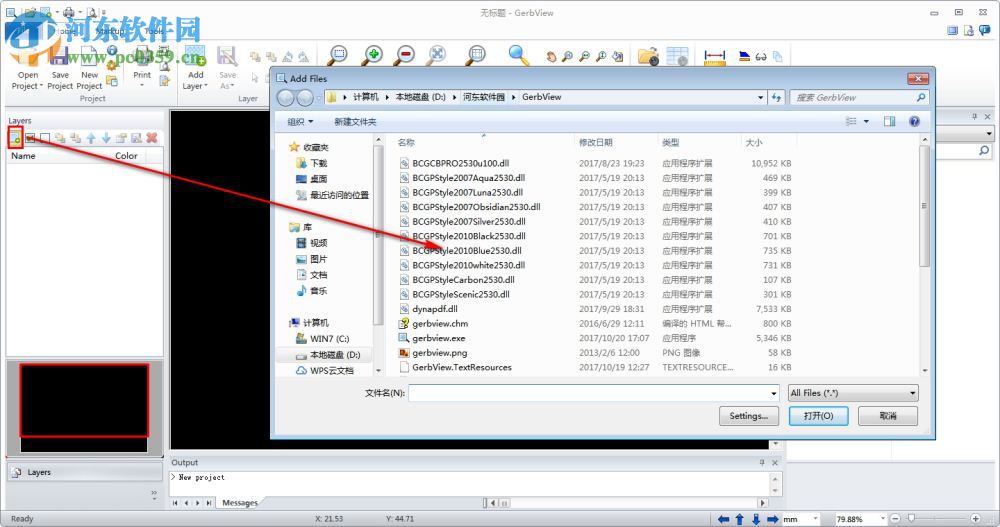Screen dimensions: 1000x527
Task: Delete layer with red X icon
Action: coord(152,138)
